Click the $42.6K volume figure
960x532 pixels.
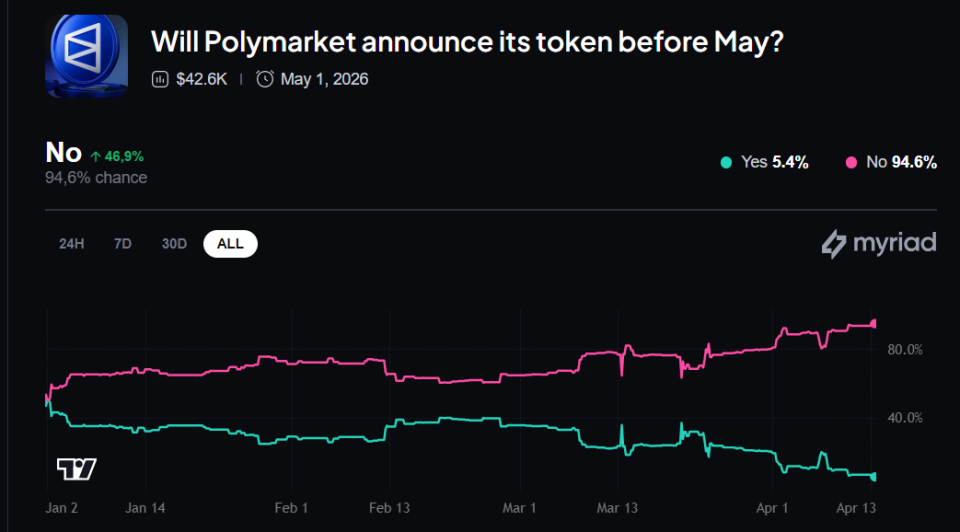pos(200,79)
